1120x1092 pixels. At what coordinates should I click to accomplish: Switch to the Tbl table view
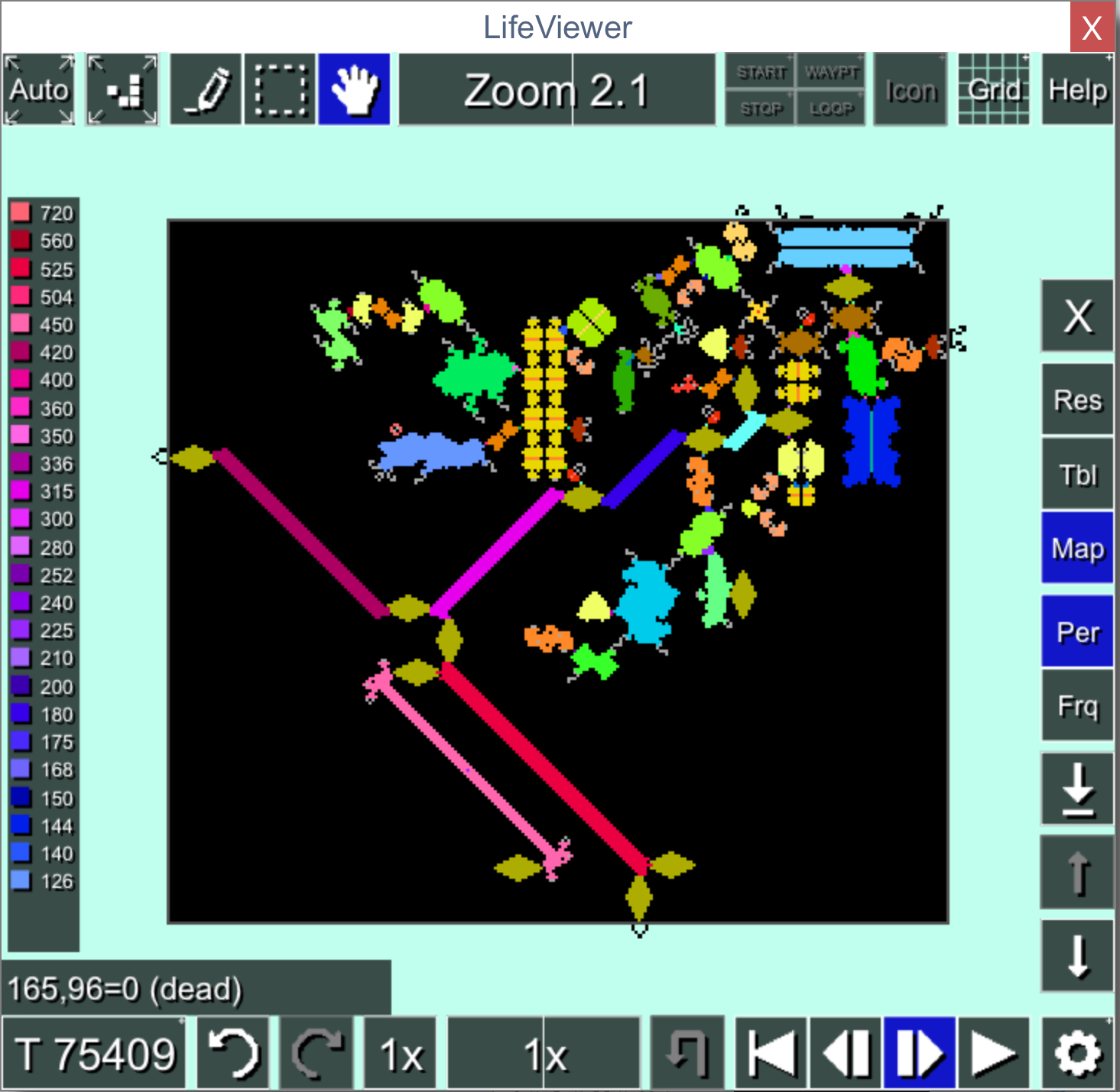pos(1078,474)
